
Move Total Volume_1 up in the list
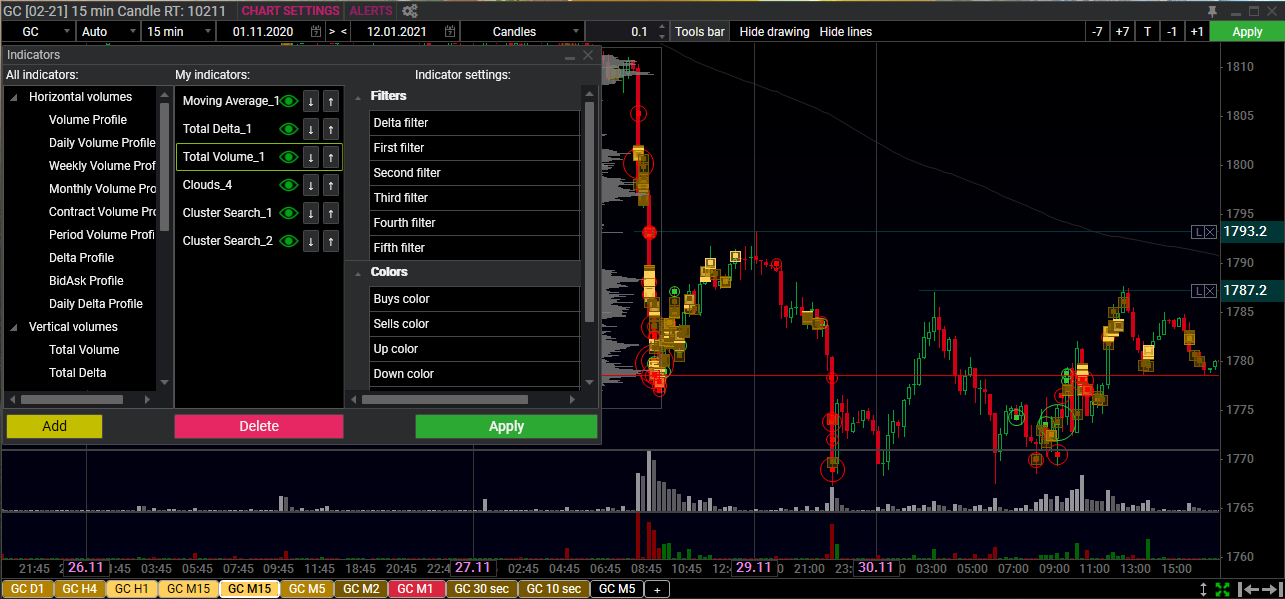(331, 157)
